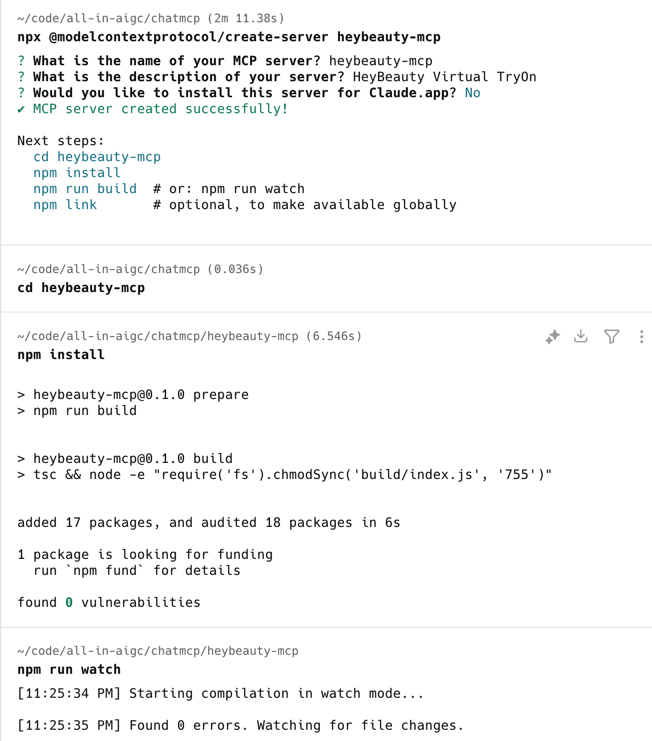Image resolution: width=652 pixels, height=741 pixels.
Task: Click 'cd heybeauty-mcp' under Next steps
Action: click(x=96, y=157)
